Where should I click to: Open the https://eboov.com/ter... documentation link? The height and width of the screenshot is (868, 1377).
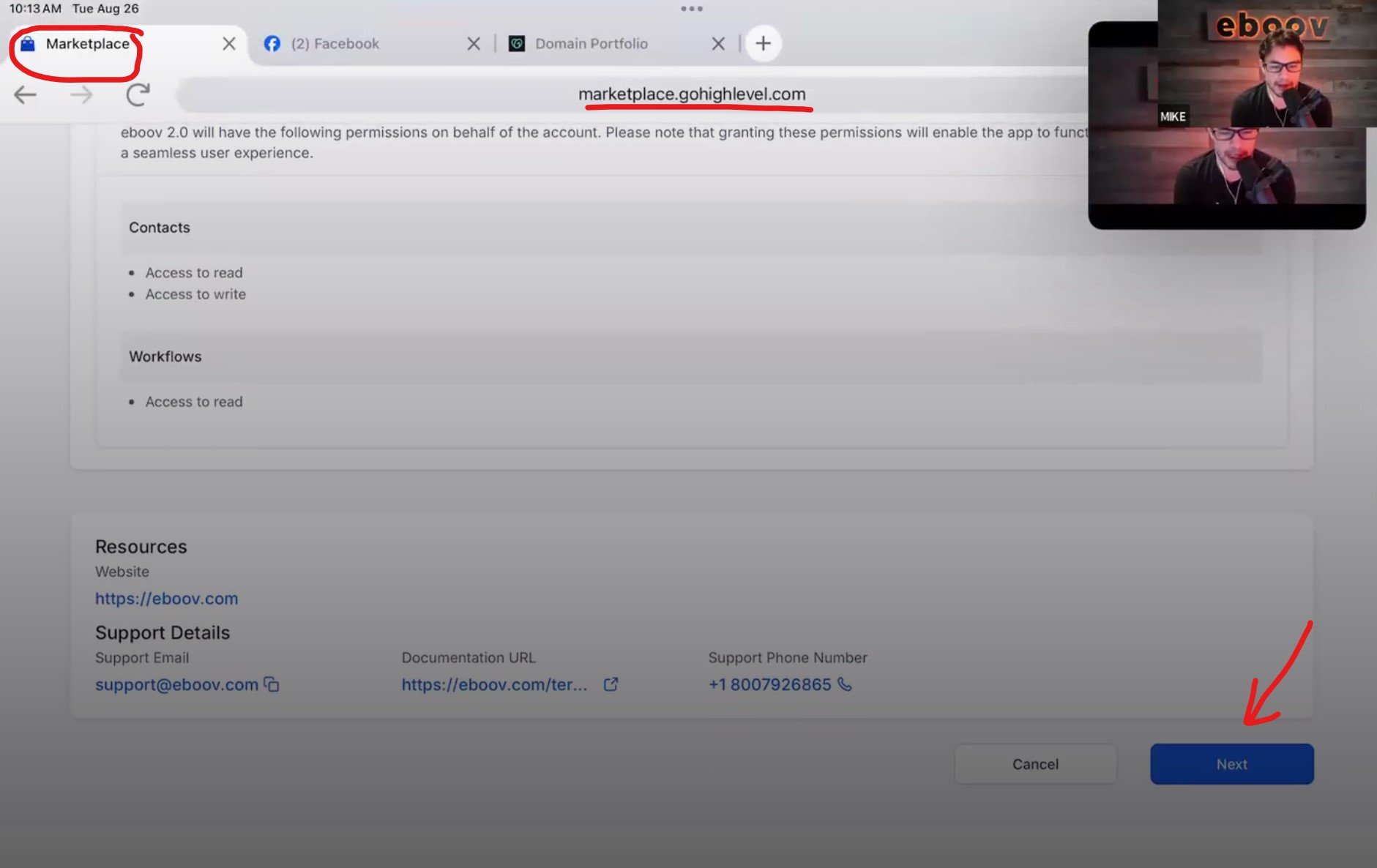pos(494,684)
